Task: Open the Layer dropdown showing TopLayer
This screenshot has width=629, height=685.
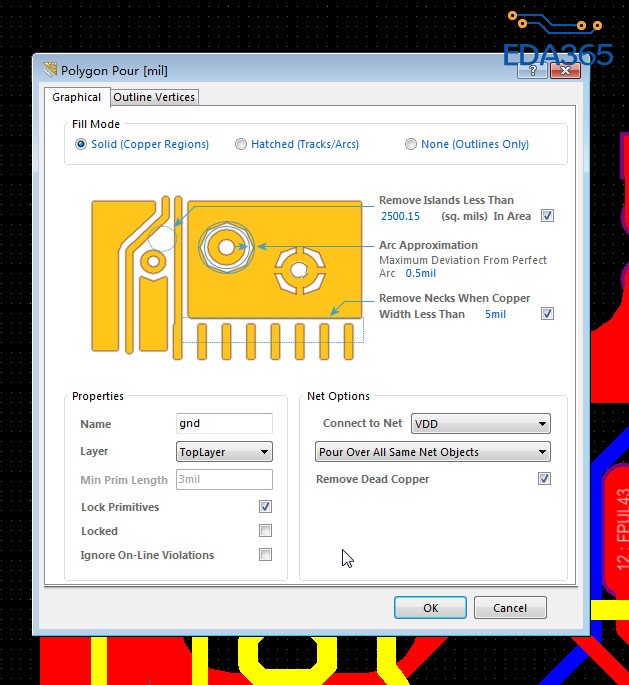Action: pyautogui.click(x=224, y=452)
